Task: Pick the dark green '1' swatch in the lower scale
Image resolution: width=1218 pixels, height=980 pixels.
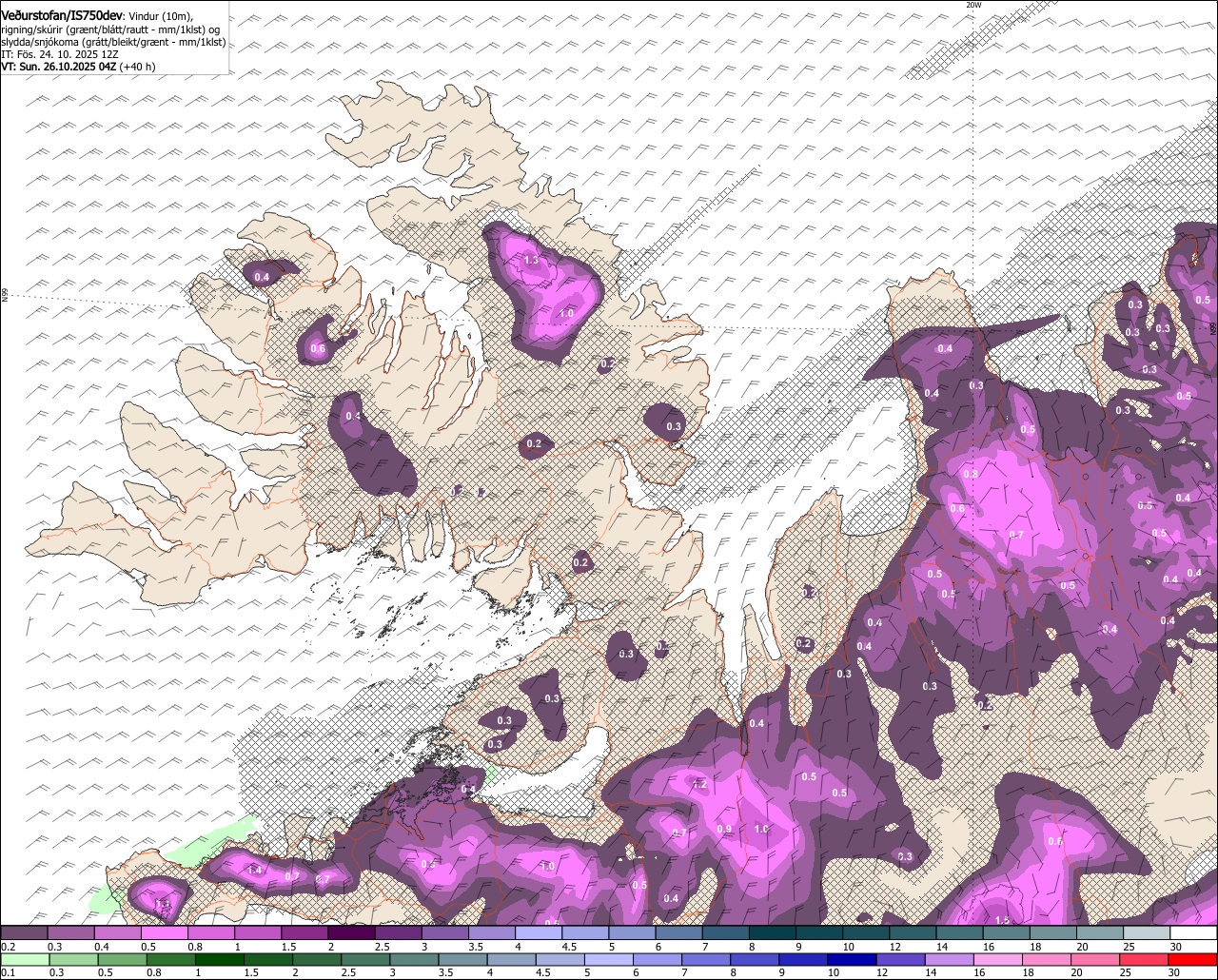Action: 220,960
